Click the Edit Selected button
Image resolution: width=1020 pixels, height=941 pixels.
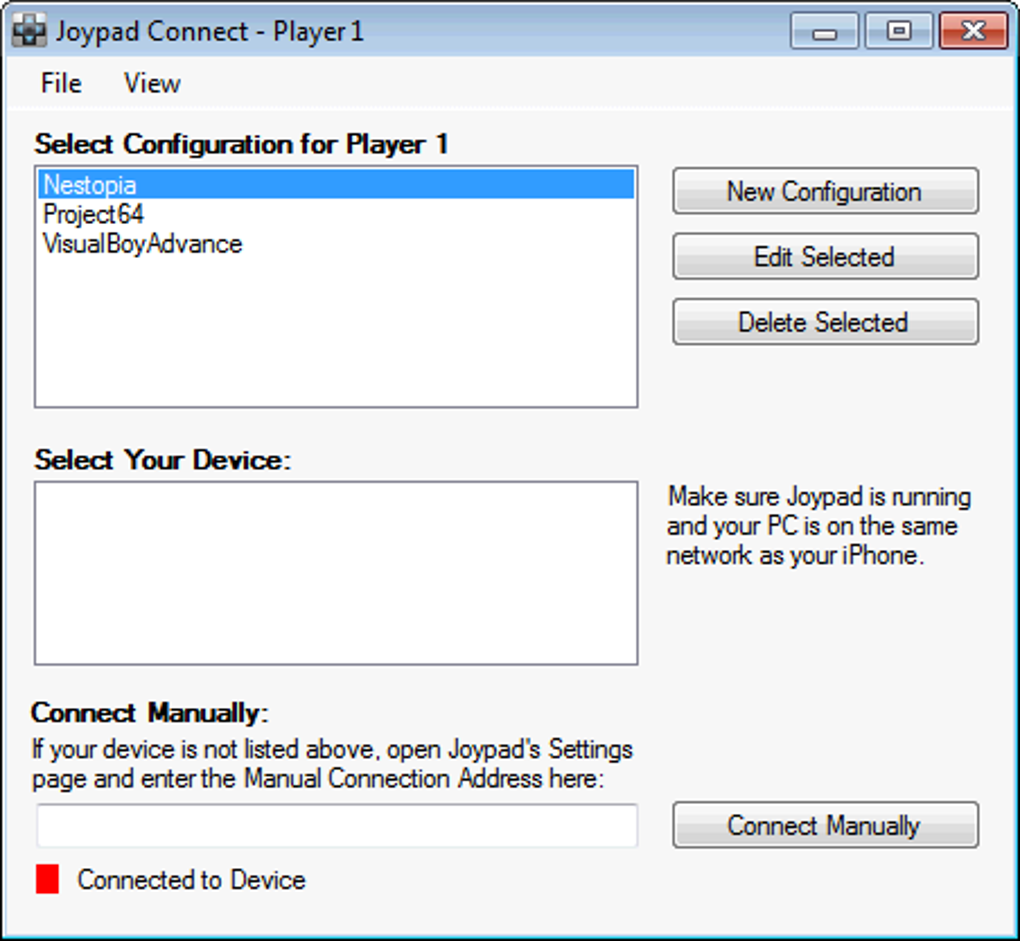tap(825, 256)
